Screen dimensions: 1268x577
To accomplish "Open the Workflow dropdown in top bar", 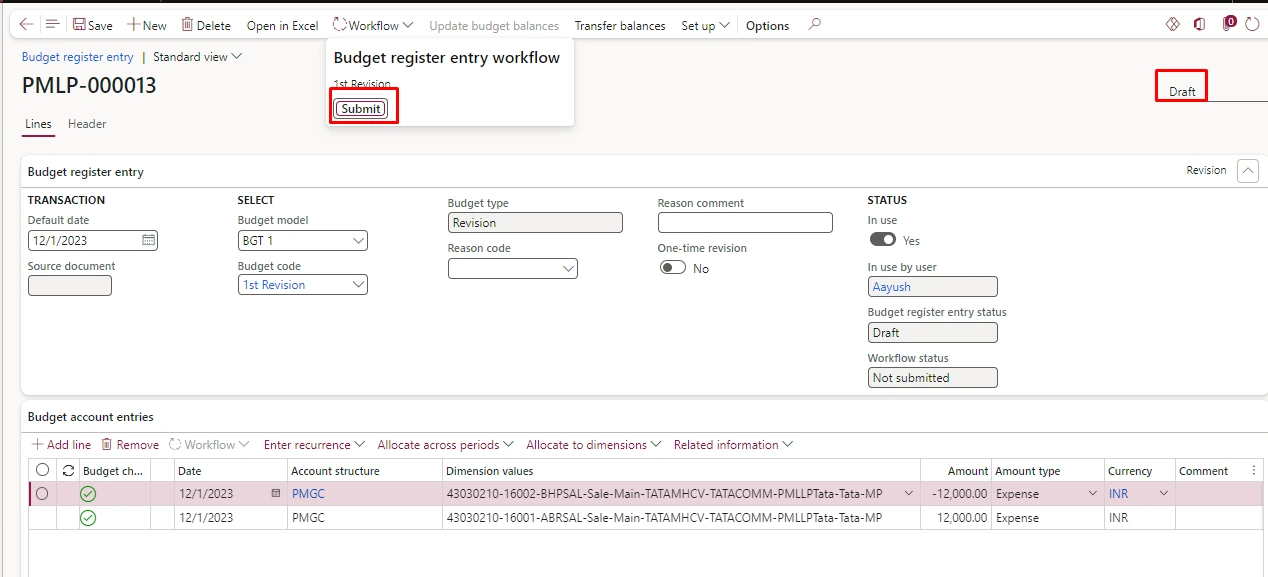I will tap(373, 25).
